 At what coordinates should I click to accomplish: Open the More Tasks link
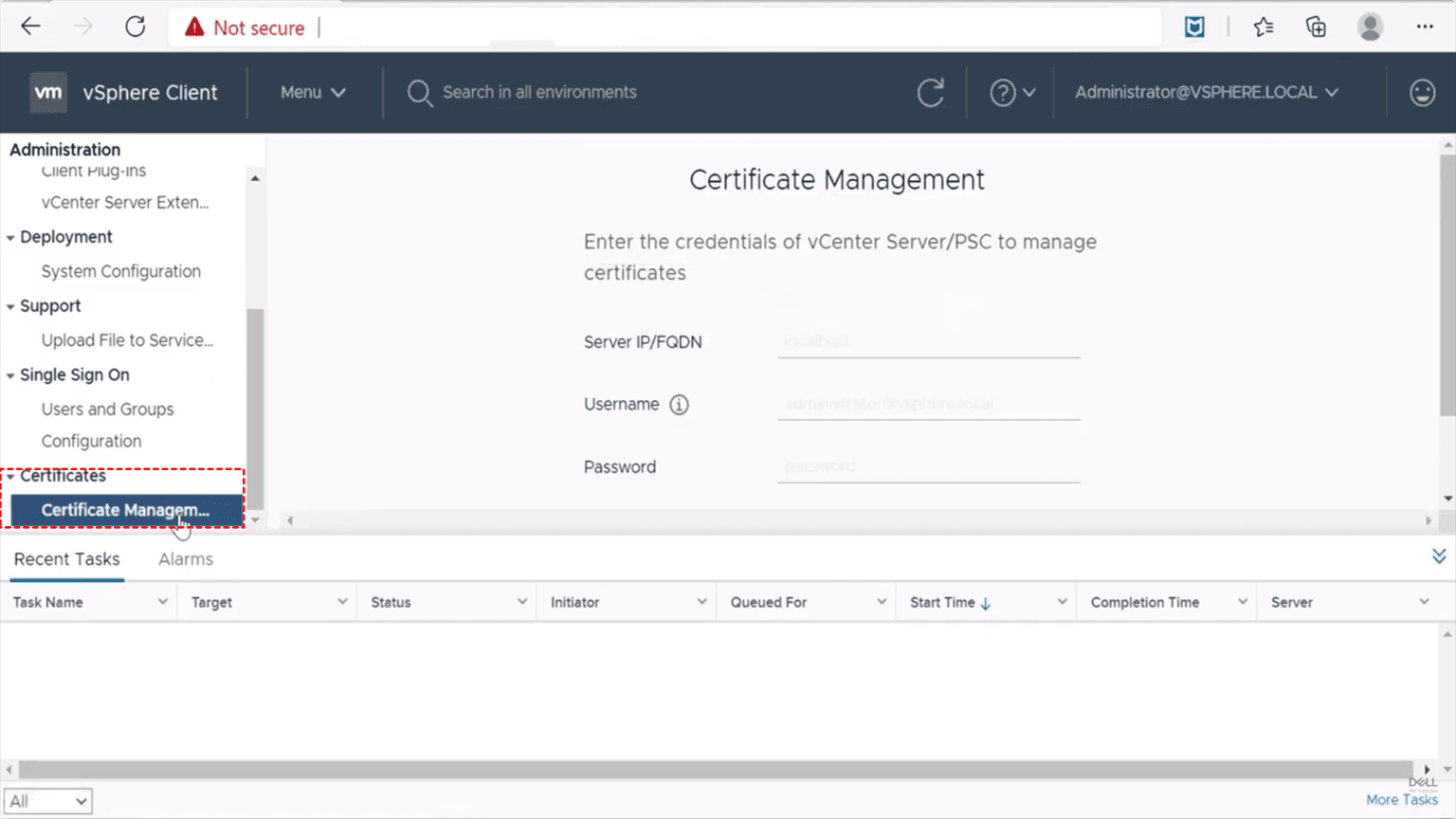[1400, 800]
